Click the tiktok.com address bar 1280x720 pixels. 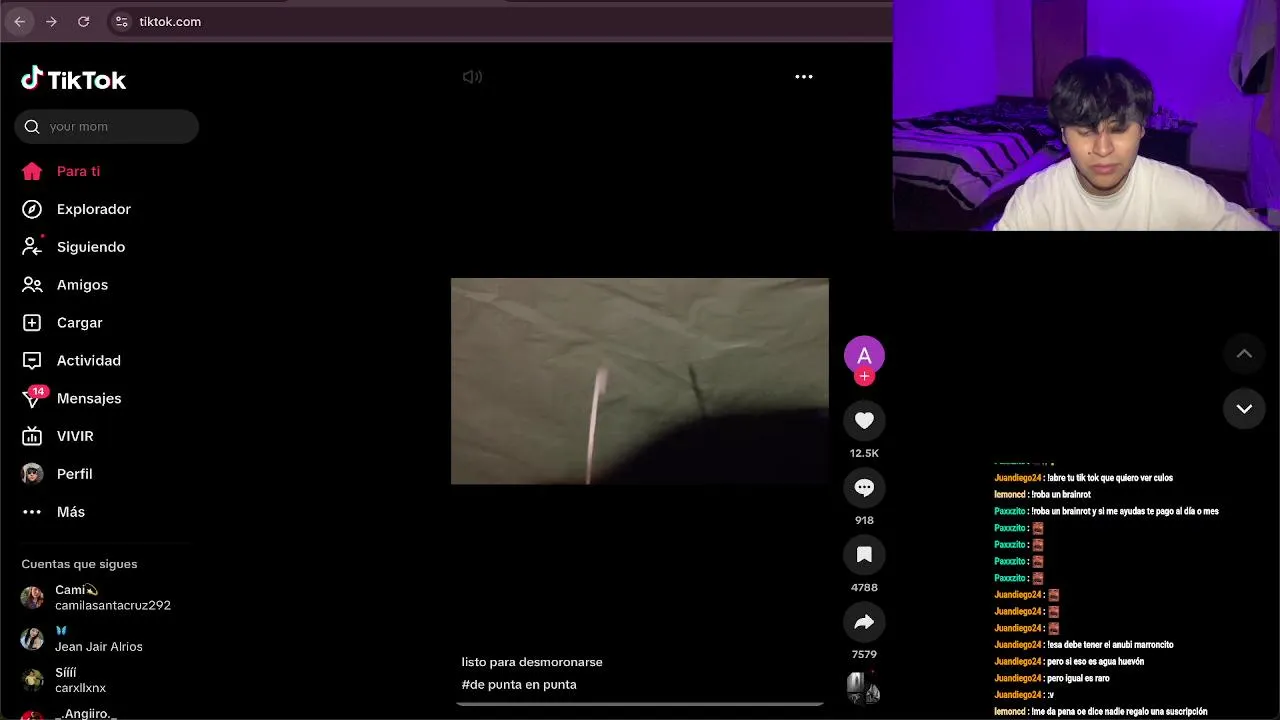500,21
